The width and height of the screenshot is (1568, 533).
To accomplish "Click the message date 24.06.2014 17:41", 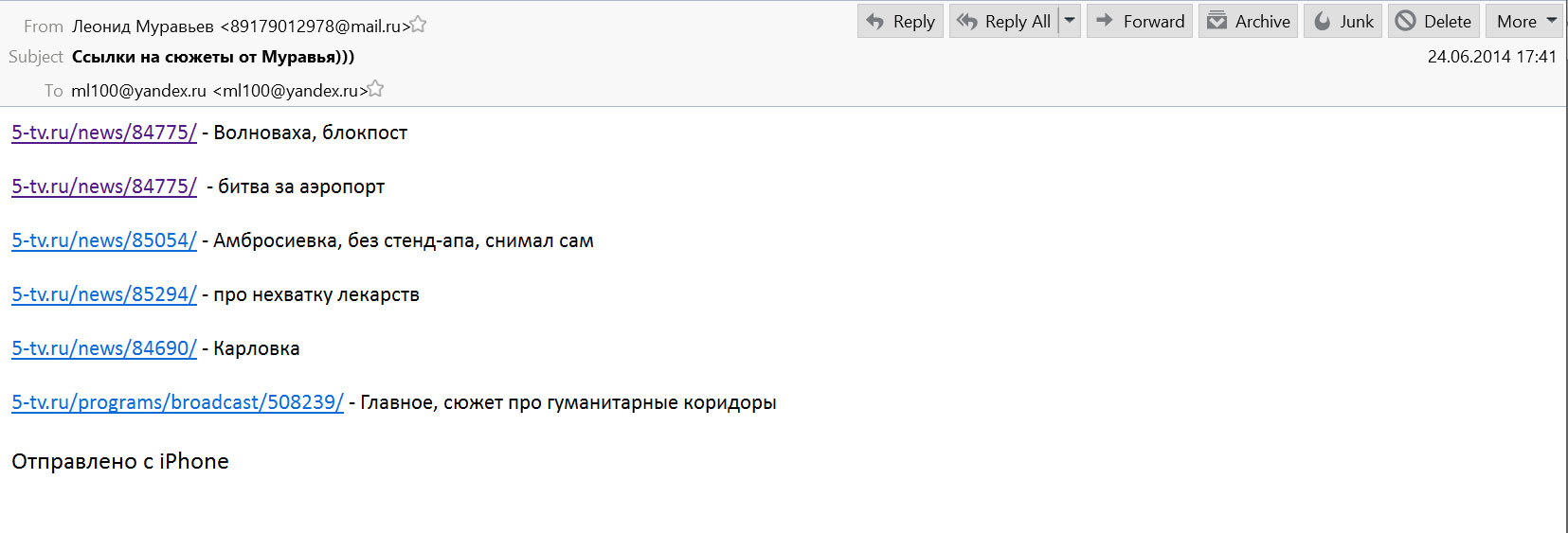I will [1491, 57].
